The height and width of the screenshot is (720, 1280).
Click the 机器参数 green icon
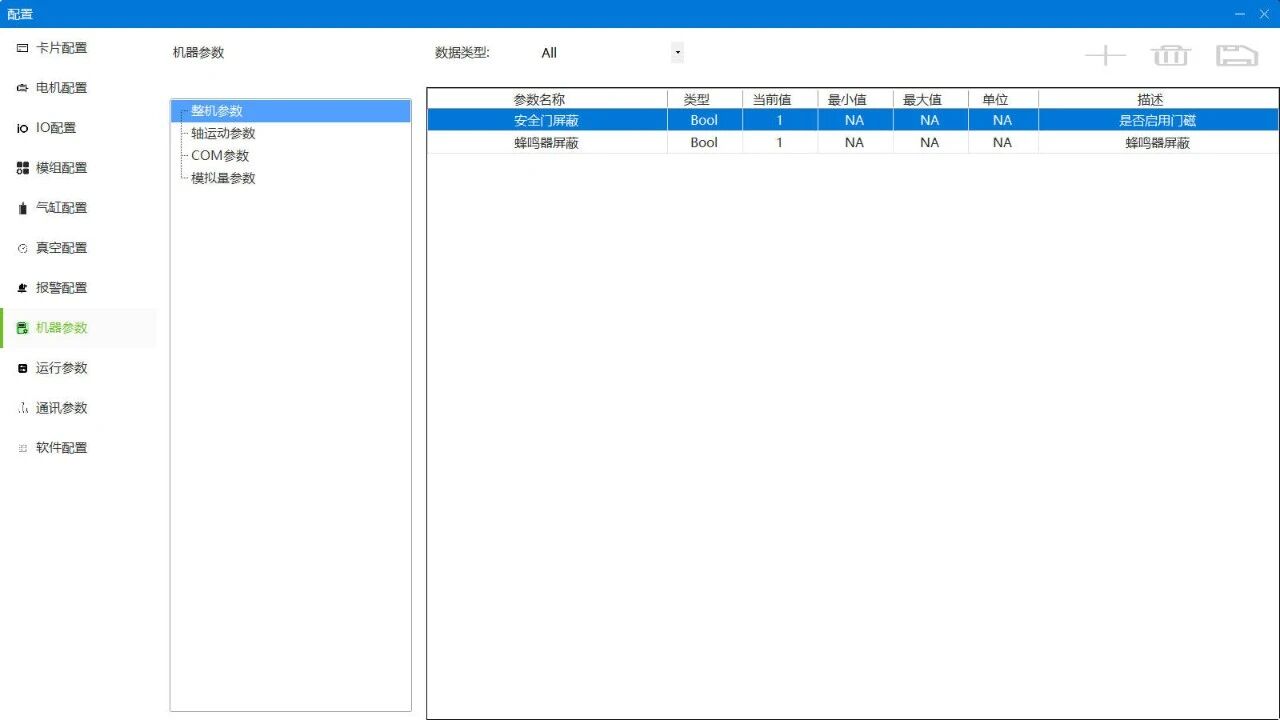click(22, 328)
